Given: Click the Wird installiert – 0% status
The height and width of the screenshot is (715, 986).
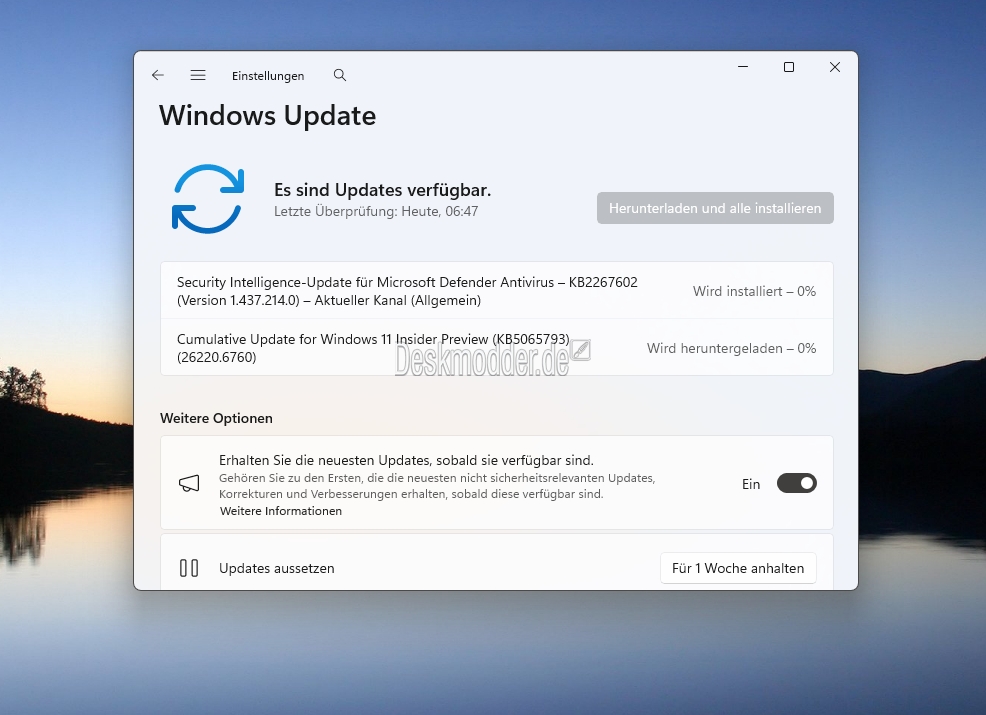Looking at the screenshot, I should coord(754,291).
